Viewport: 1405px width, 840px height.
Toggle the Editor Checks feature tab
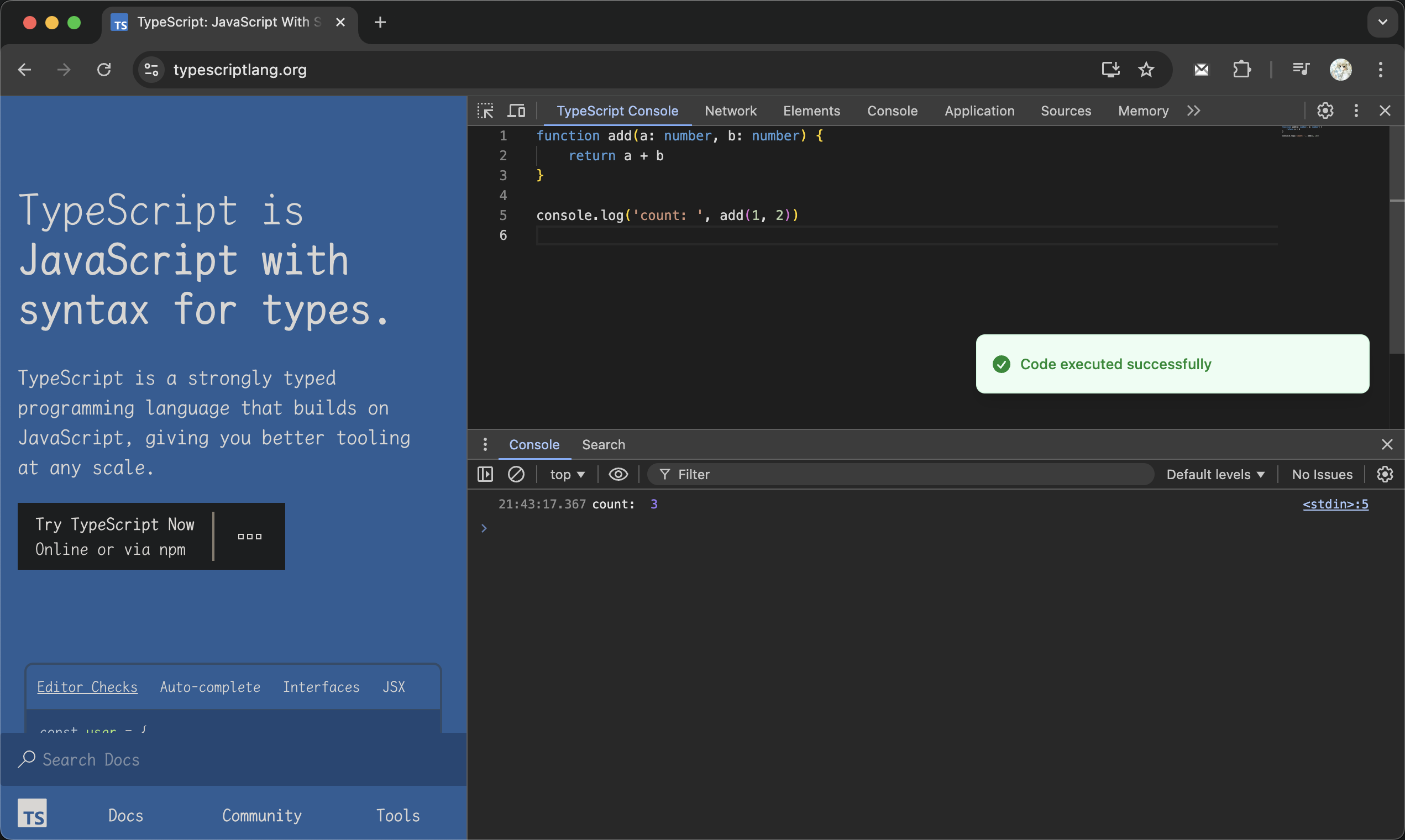pyautogui.click(x=87, y=687)
